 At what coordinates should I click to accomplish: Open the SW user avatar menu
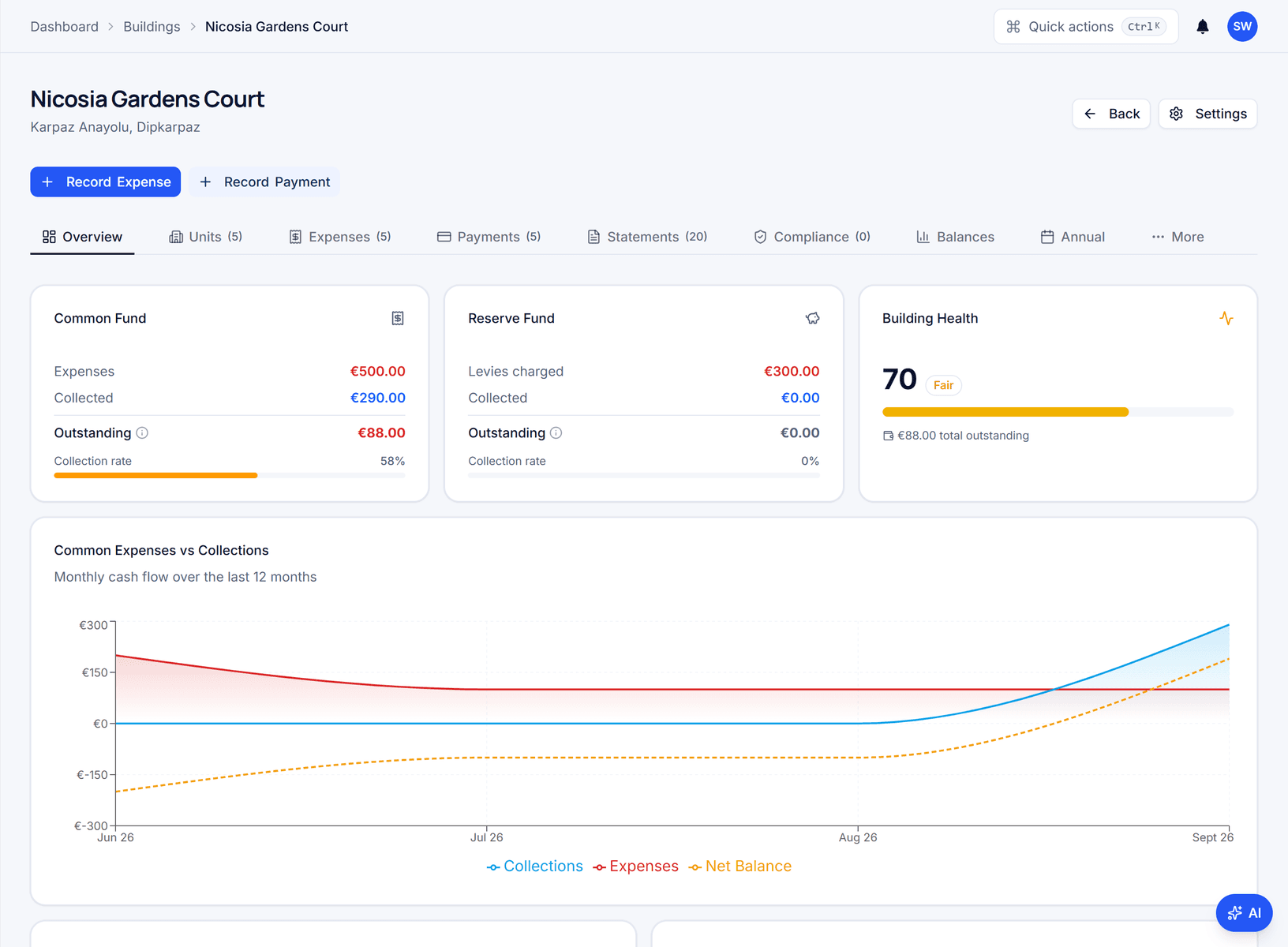[1242, 27]
